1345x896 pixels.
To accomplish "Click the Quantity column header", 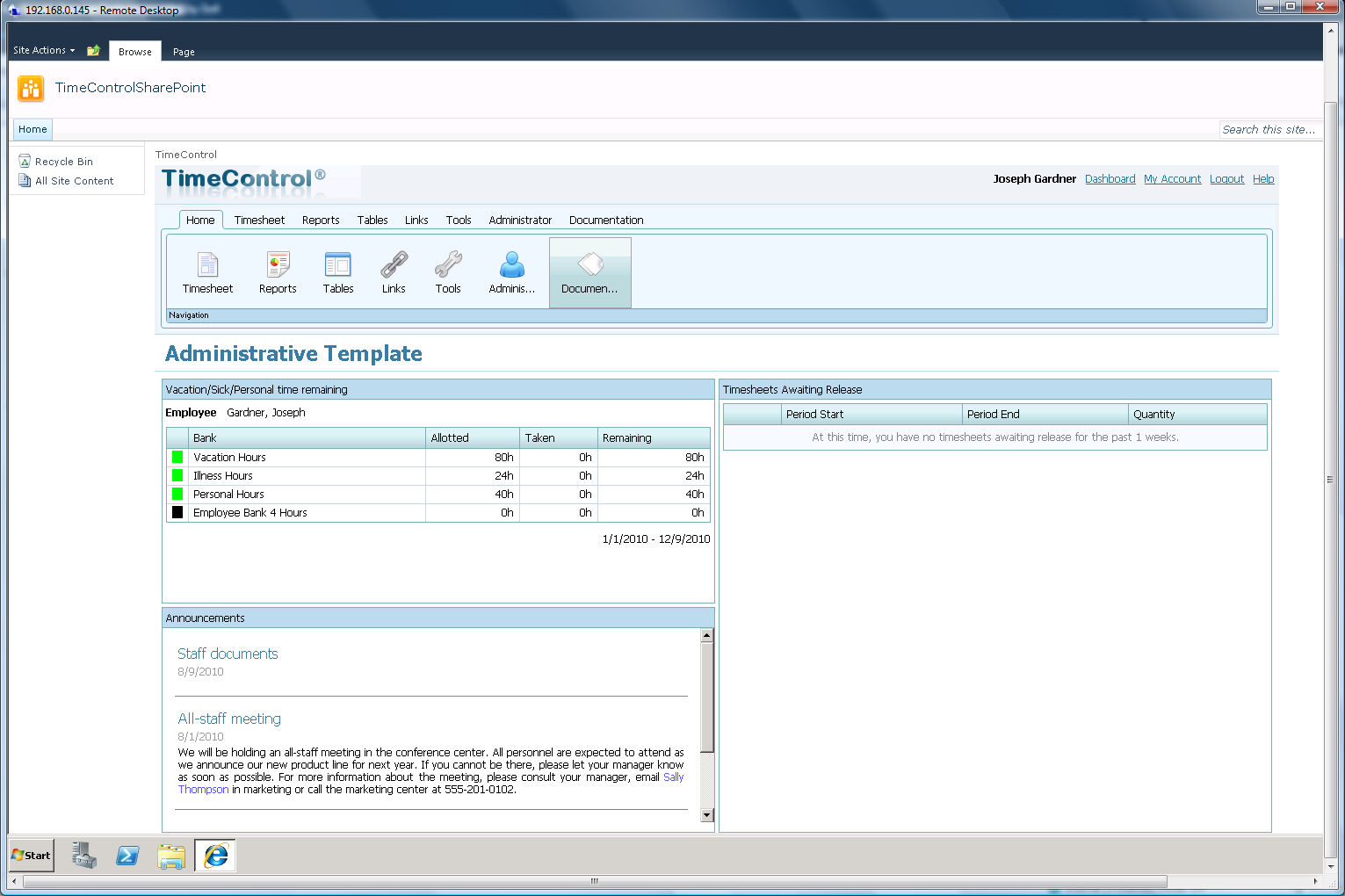I will coord(1197,414).
